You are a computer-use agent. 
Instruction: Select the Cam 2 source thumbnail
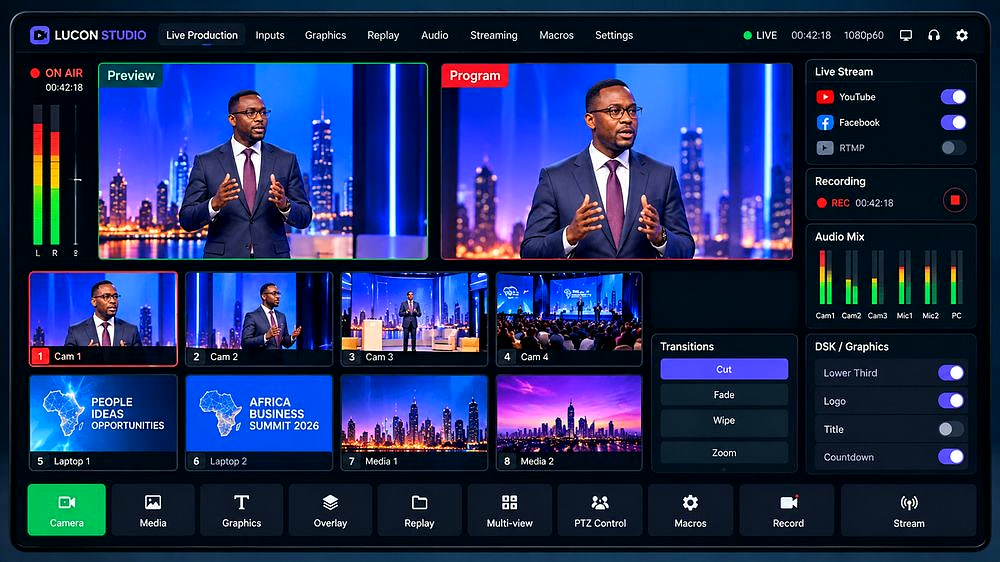[x=259, y=319]
